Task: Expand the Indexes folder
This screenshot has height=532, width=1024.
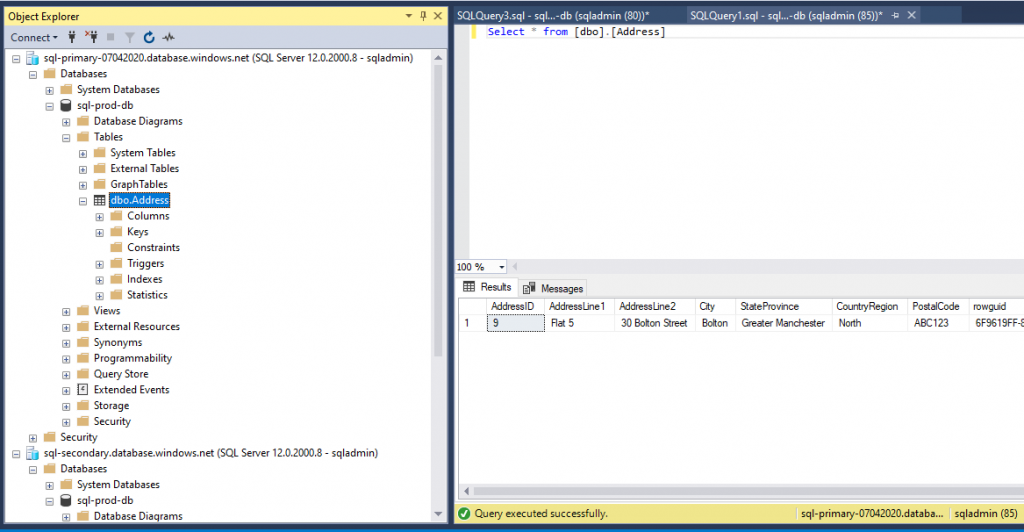Action: tap(99, 280)
